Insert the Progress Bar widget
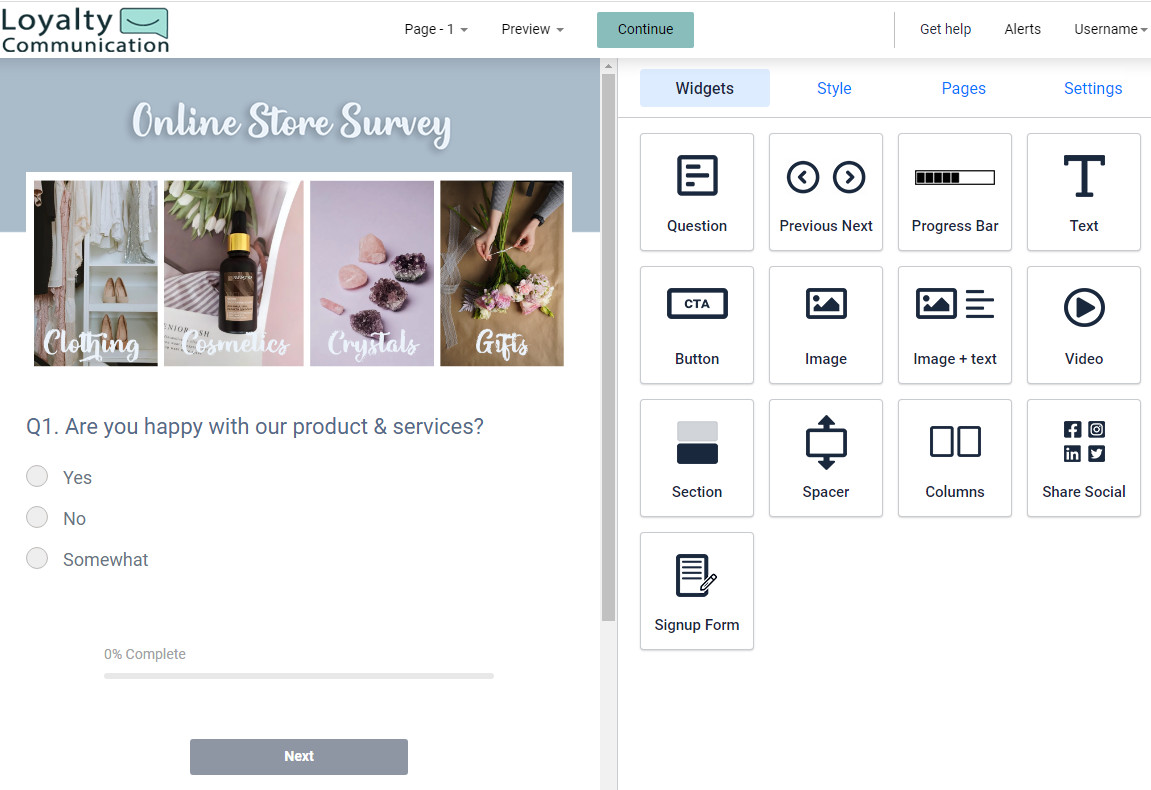1151x790 pixels. pos(954,192)
